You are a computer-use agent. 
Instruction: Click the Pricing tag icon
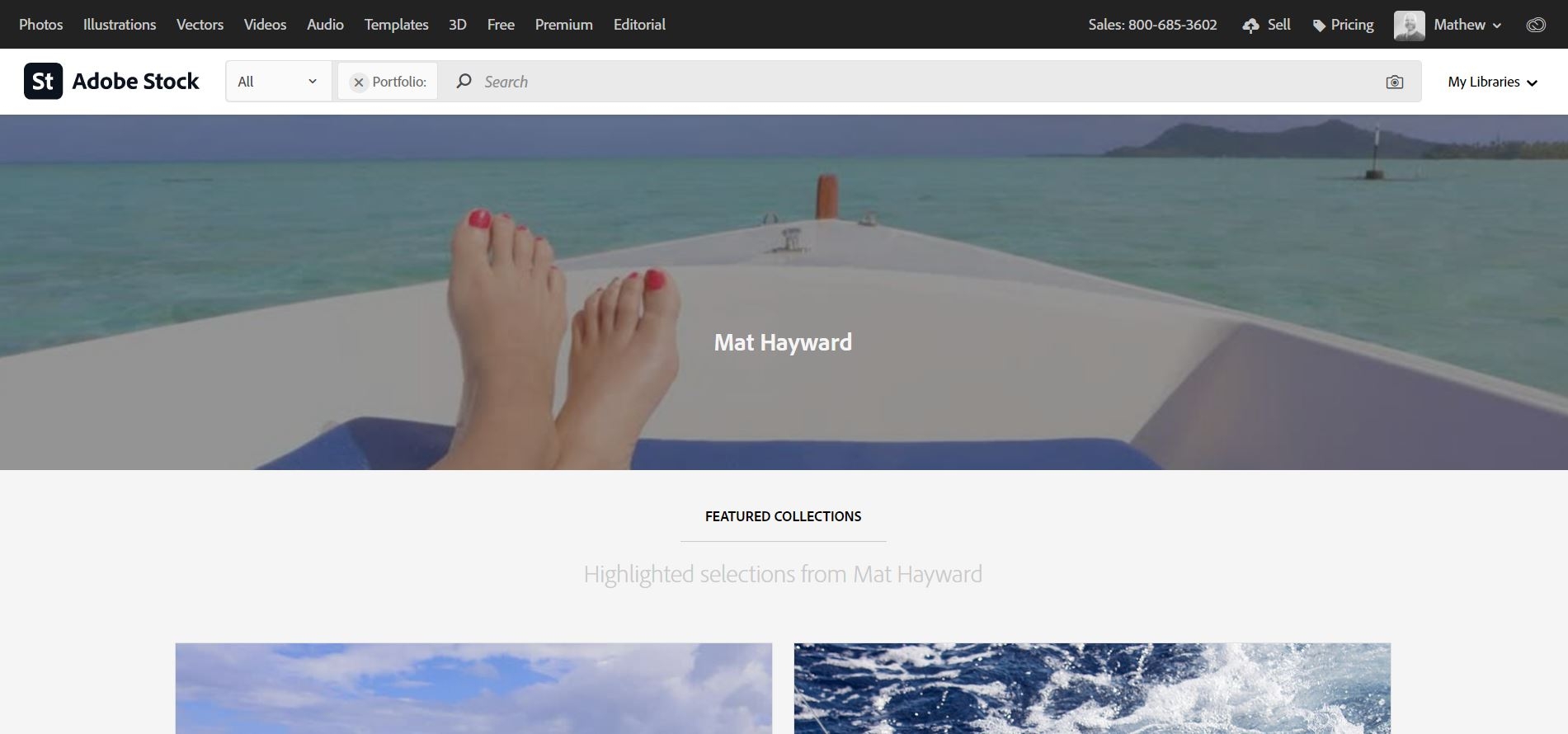click(1319, 26)
